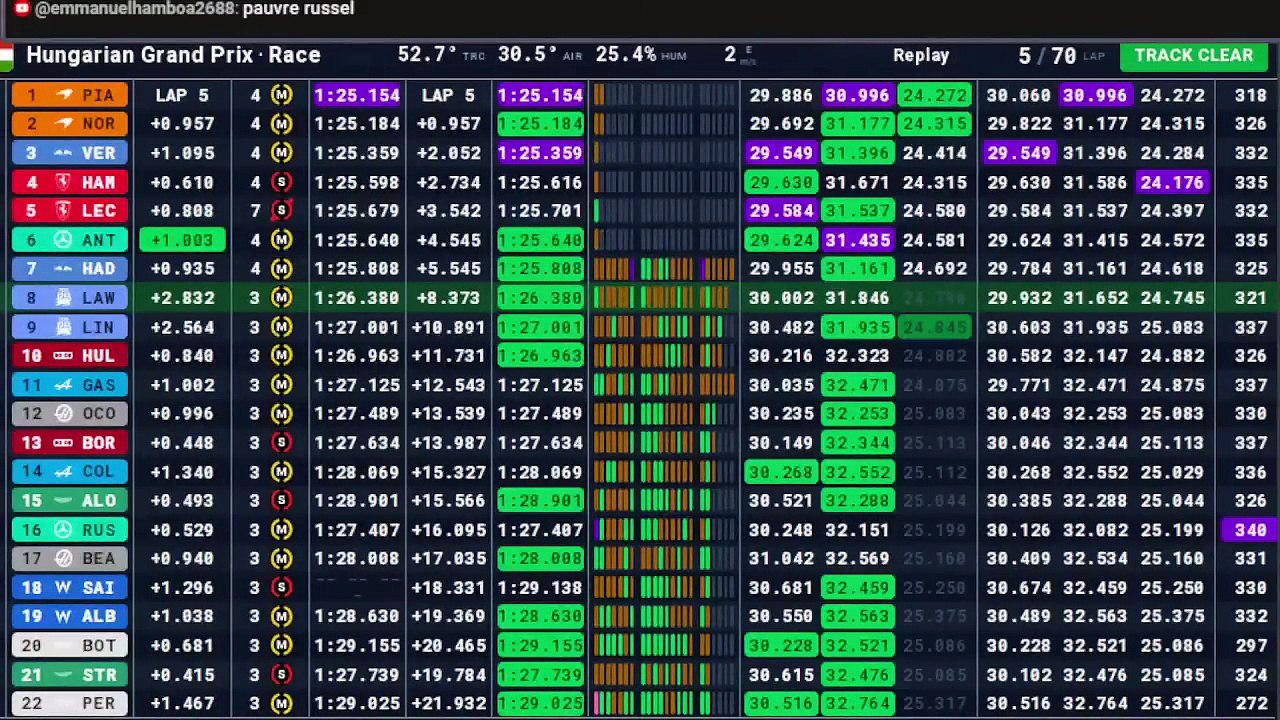Select the medium tyre icon in PER row
This screenshot has width=1280, height=720.
pyautogui.click(x=282, y=704)
